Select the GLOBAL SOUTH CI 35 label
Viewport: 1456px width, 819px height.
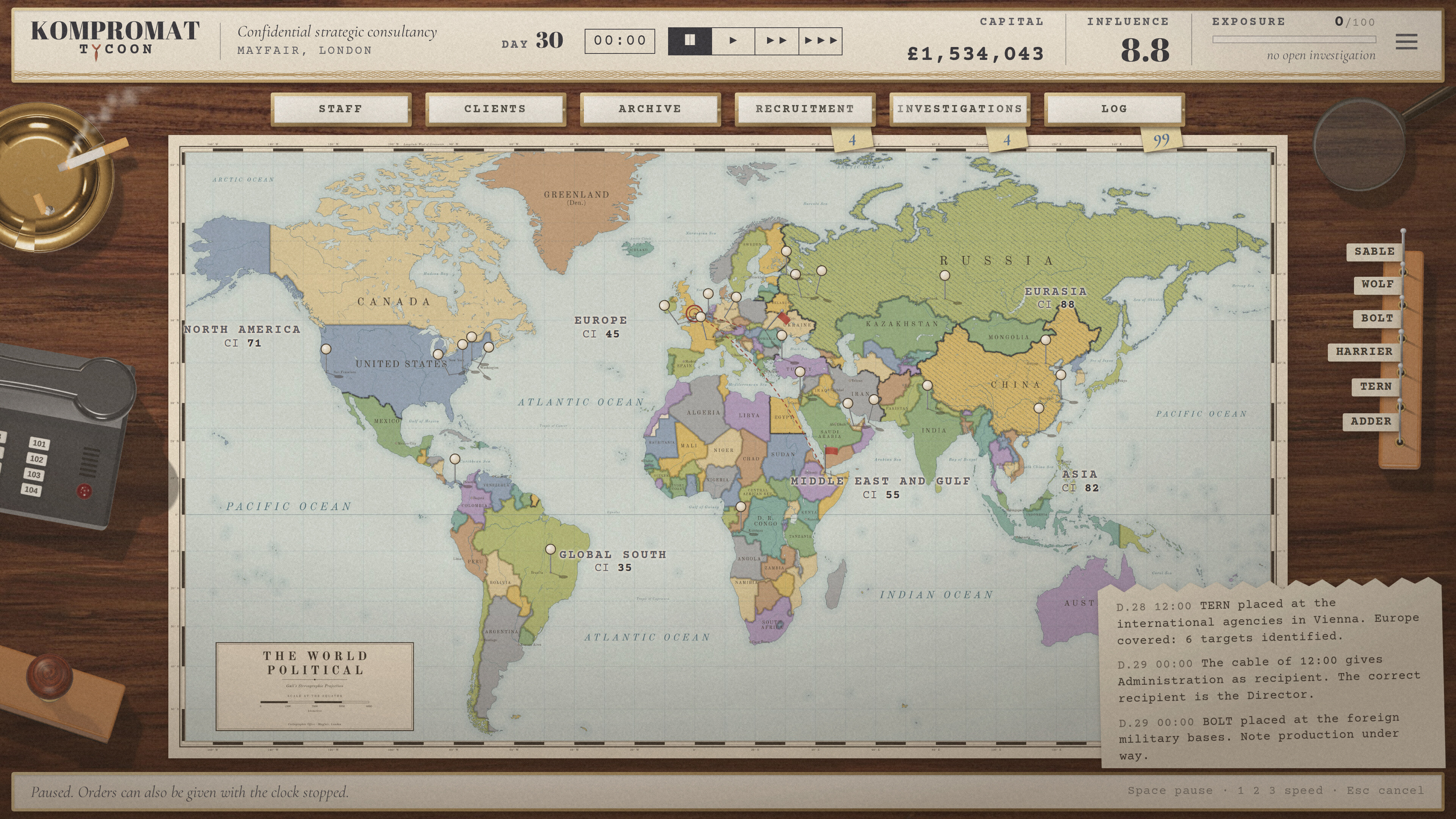coord(613,561)
